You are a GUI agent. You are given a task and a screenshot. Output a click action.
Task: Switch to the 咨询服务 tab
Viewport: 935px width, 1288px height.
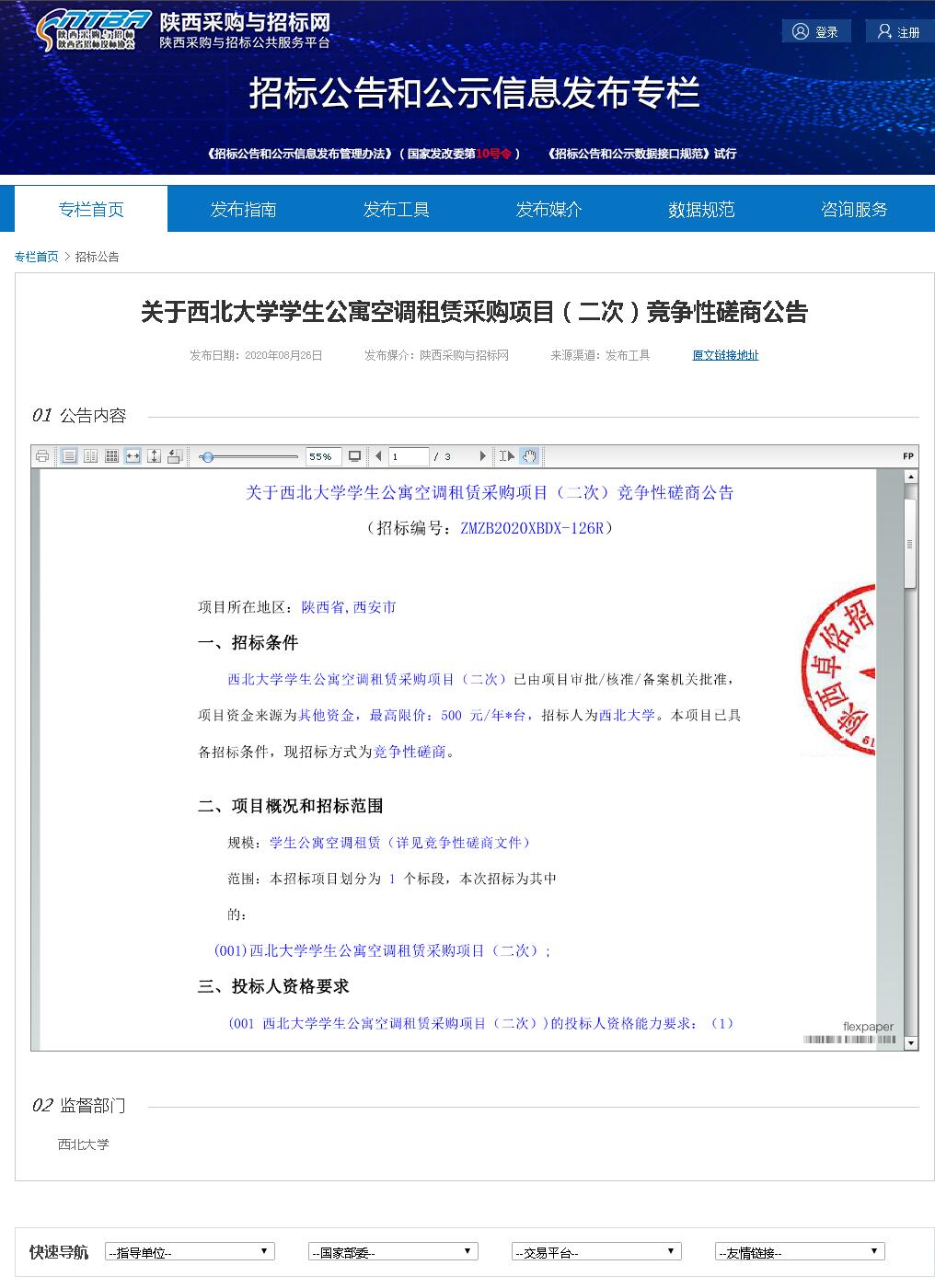(x=854, y=210)
